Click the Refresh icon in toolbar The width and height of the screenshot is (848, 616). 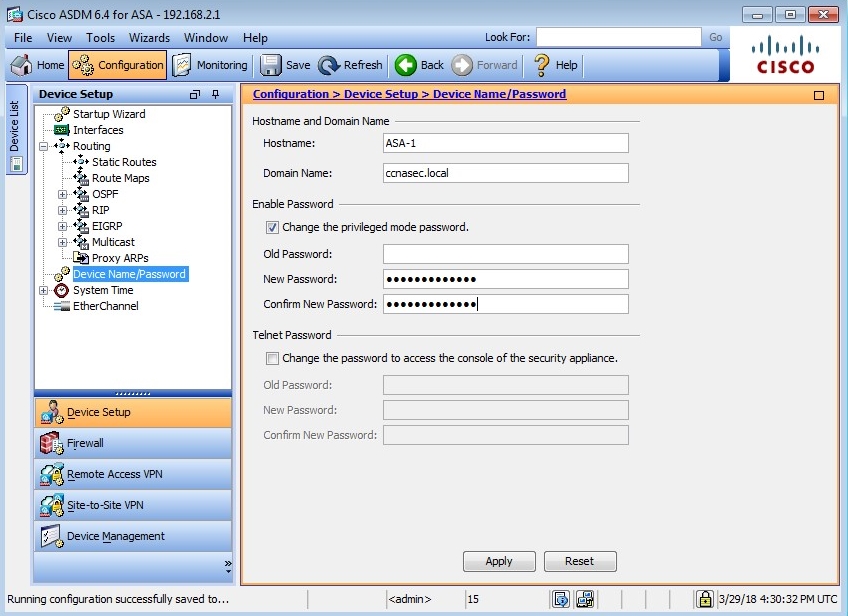[x=328, y=65]
